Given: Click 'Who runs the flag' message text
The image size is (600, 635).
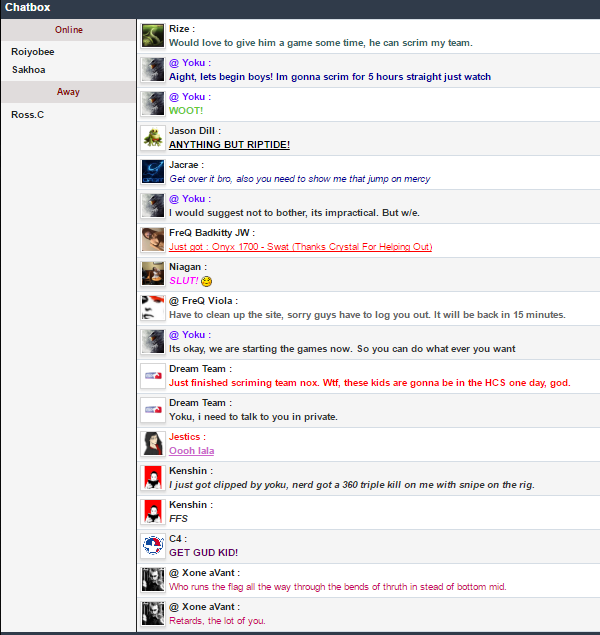Looking at the screenshot, I should 338,587.
